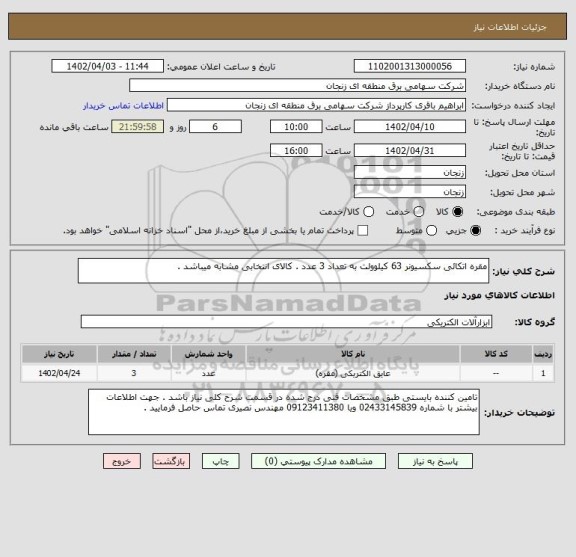Click the پاسخ به نیاز button
Screen dimensions: 576x557
tap(435, 461)
